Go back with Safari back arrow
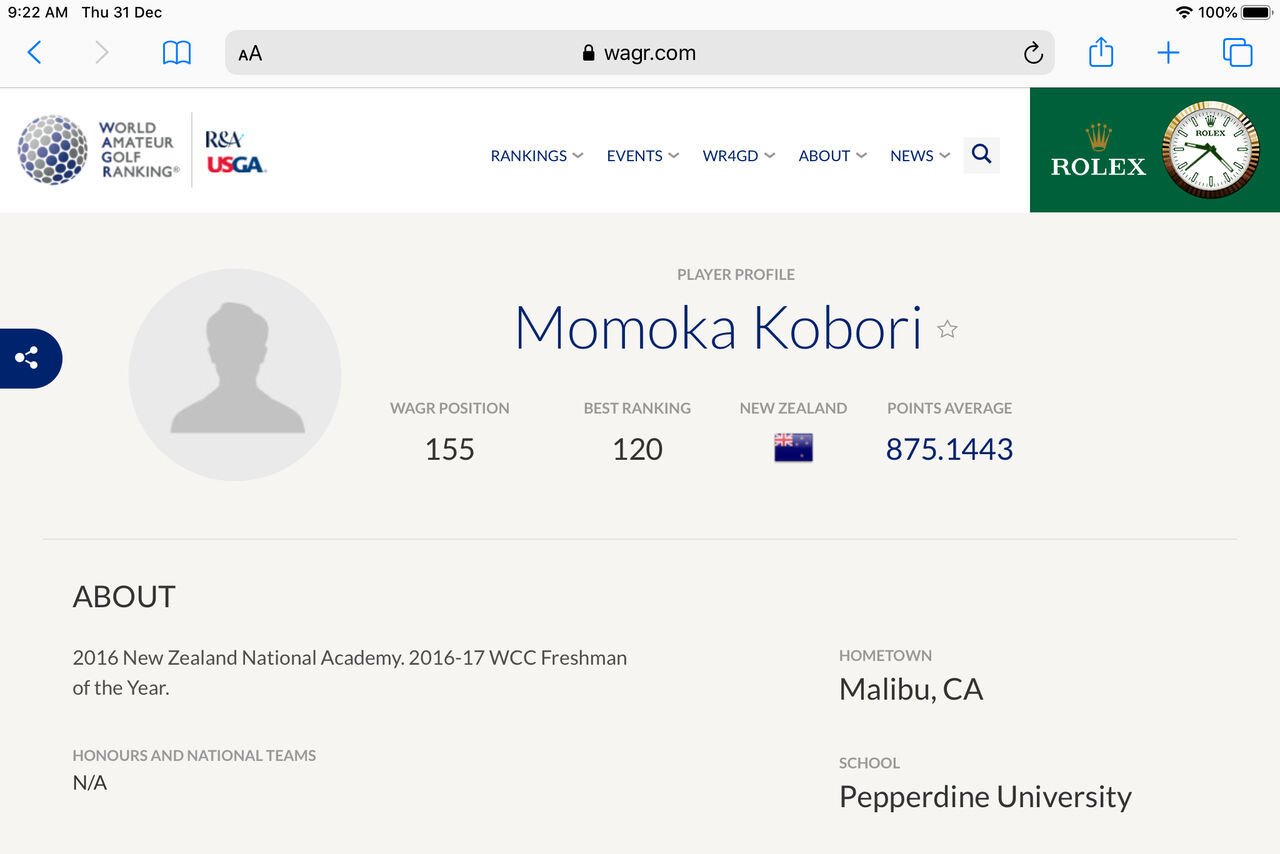Screen dimensions: 1280x854 34,53
